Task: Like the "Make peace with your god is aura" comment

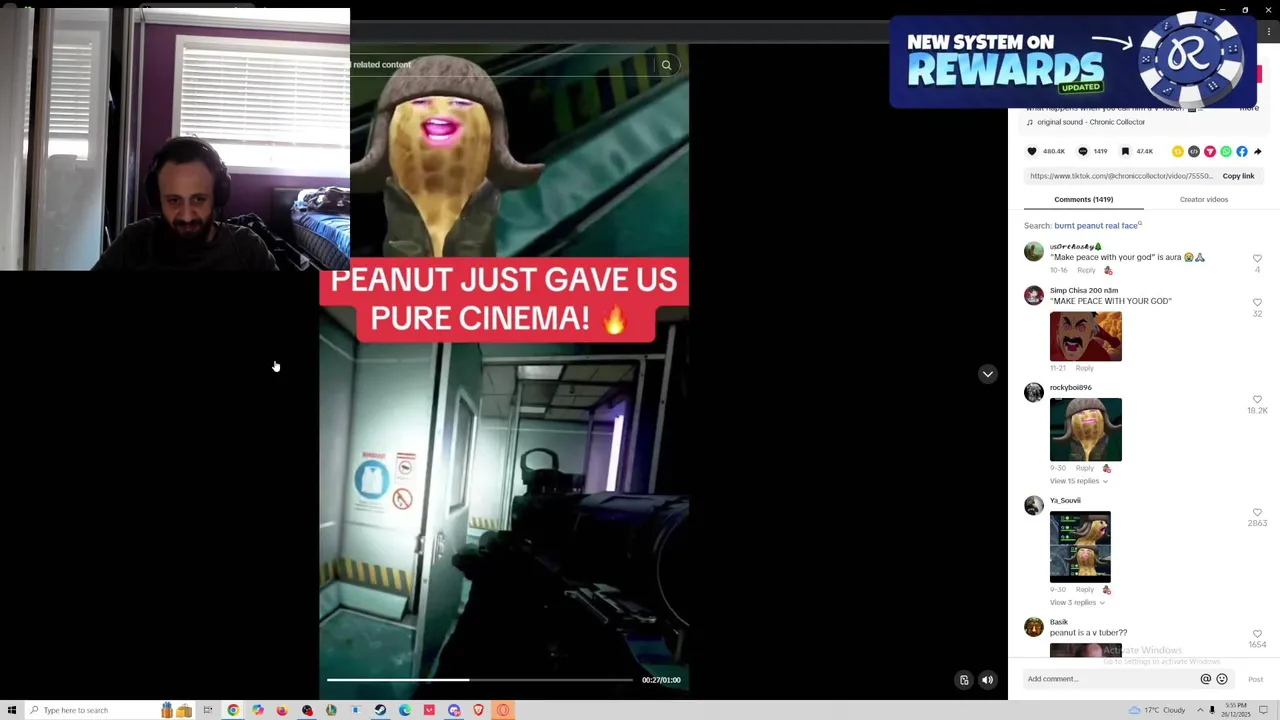Action: point(1257,259)
